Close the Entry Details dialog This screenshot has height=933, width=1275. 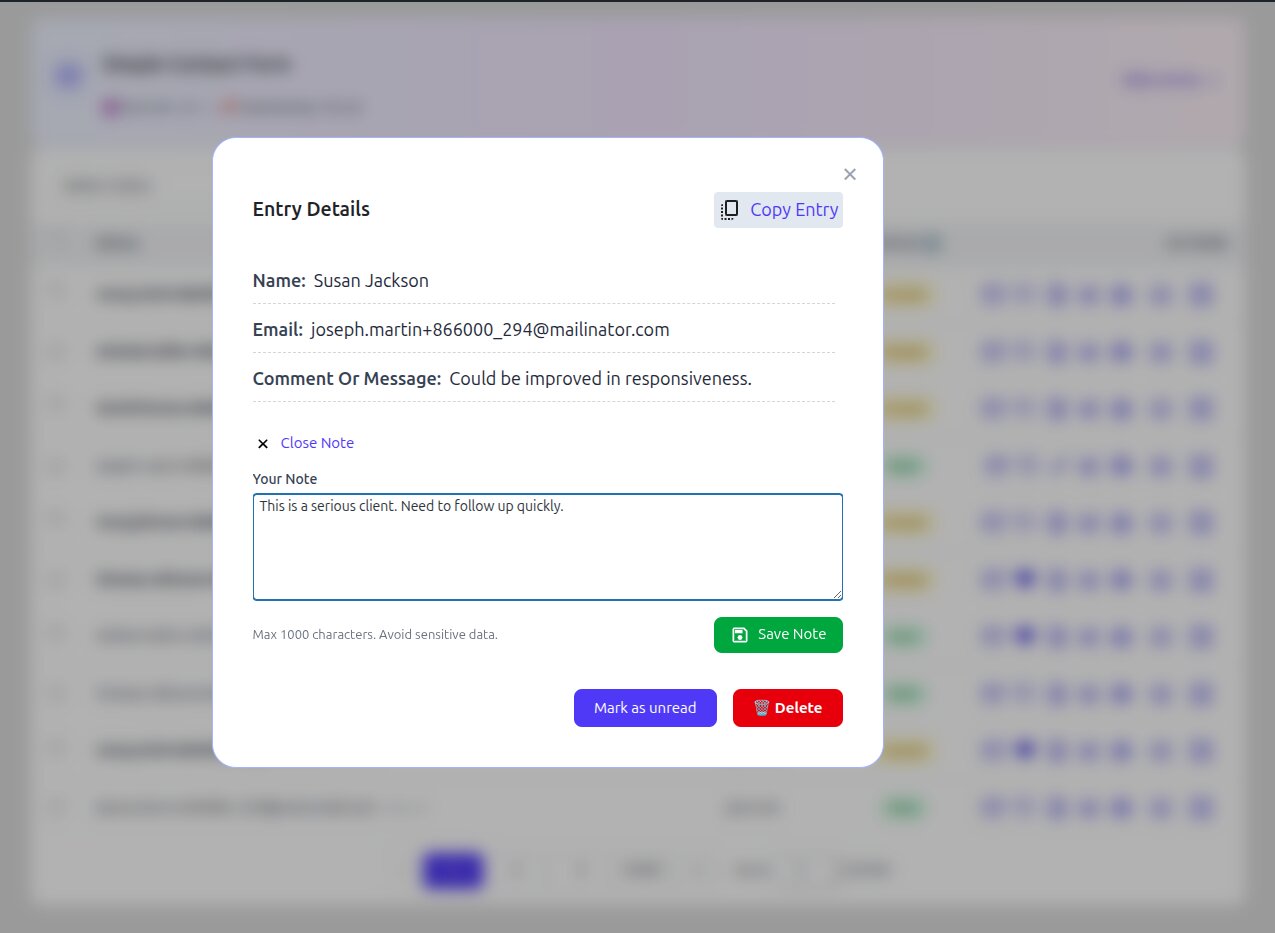[850, 174]
